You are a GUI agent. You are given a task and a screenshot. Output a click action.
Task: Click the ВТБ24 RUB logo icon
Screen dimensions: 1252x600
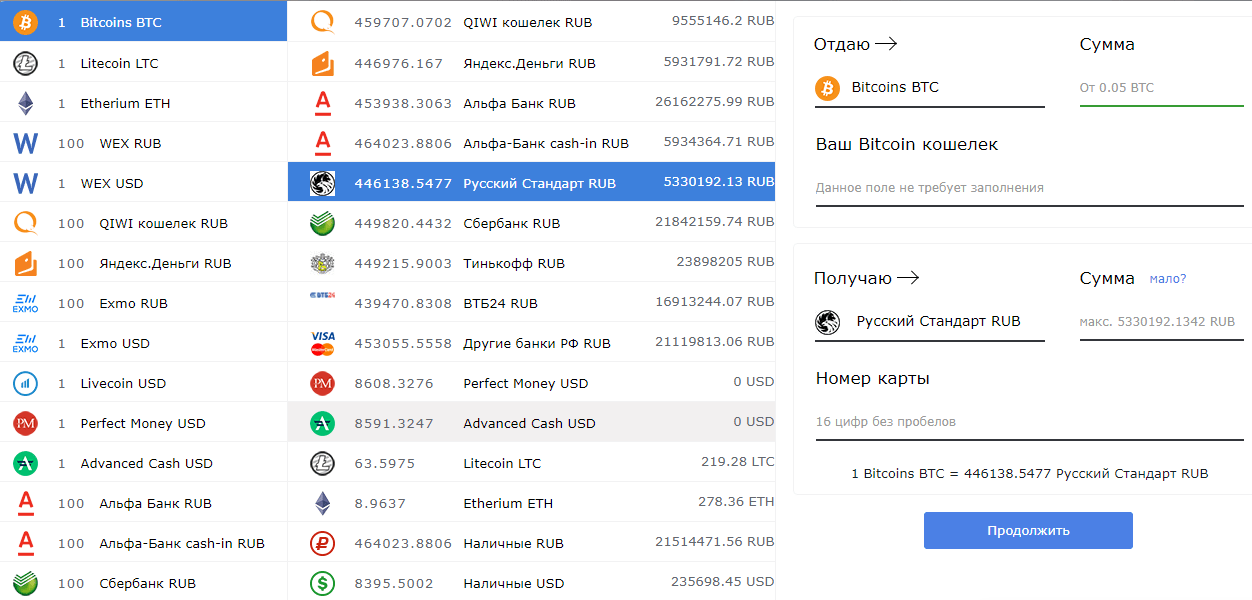[x=322, y=296]
